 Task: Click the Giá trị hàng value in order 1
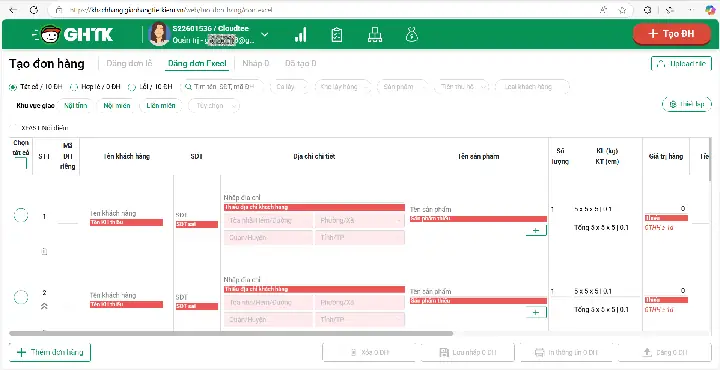point(666,209)
